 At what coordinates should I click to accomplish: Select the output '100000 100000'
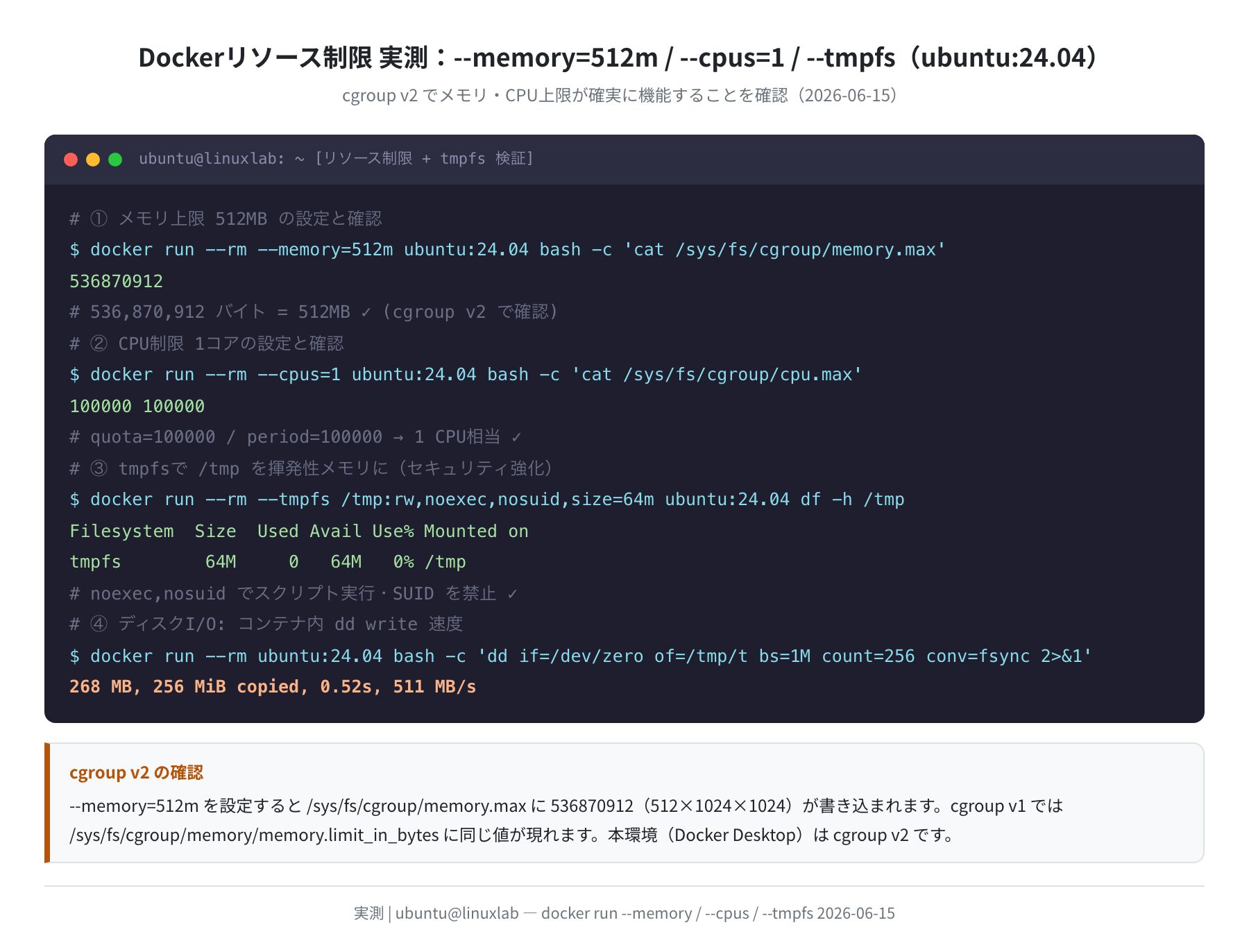[137, 406]
